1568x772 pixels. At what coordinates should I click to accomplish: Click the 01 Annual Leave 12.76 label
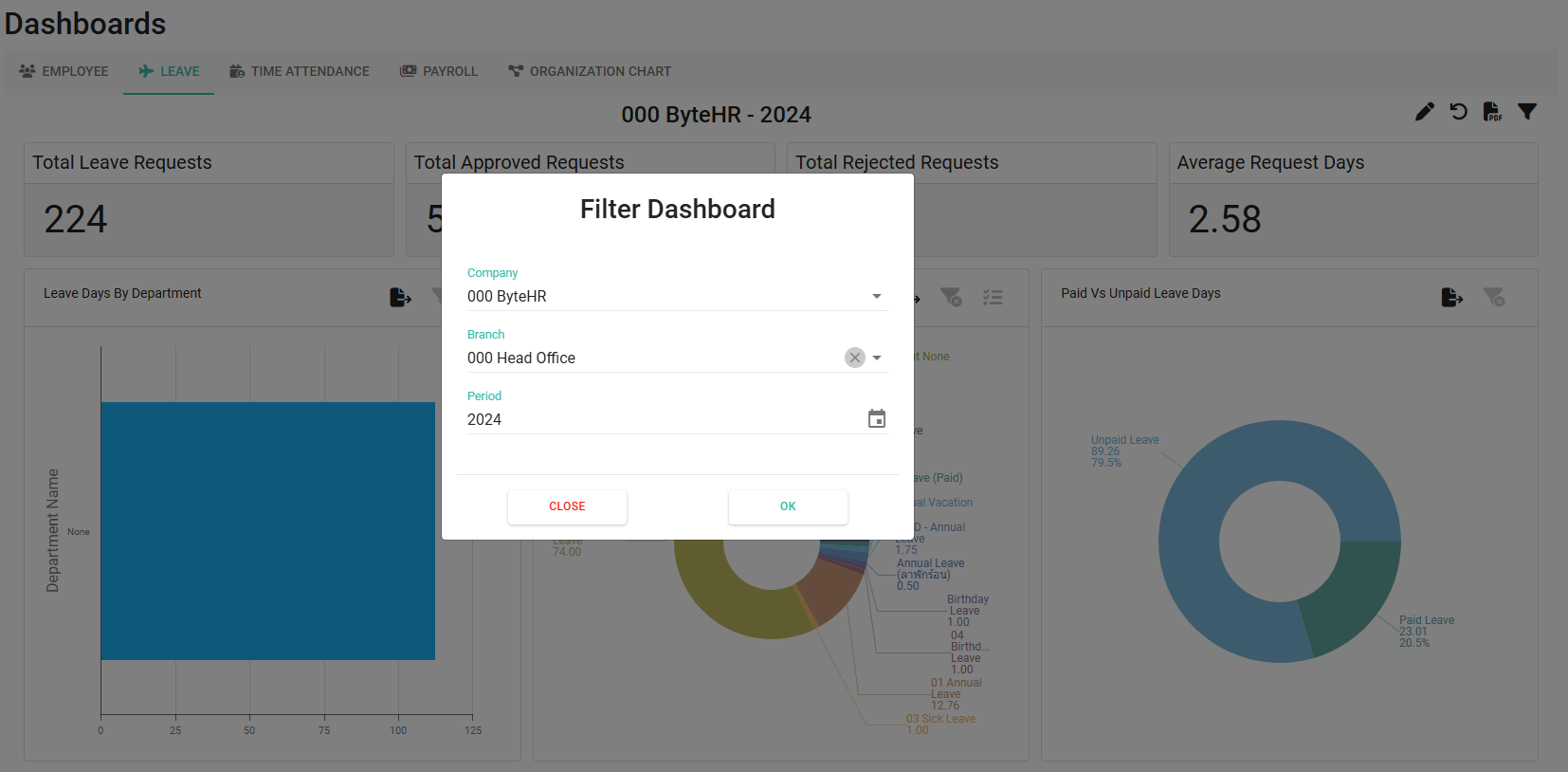[956, 694]
